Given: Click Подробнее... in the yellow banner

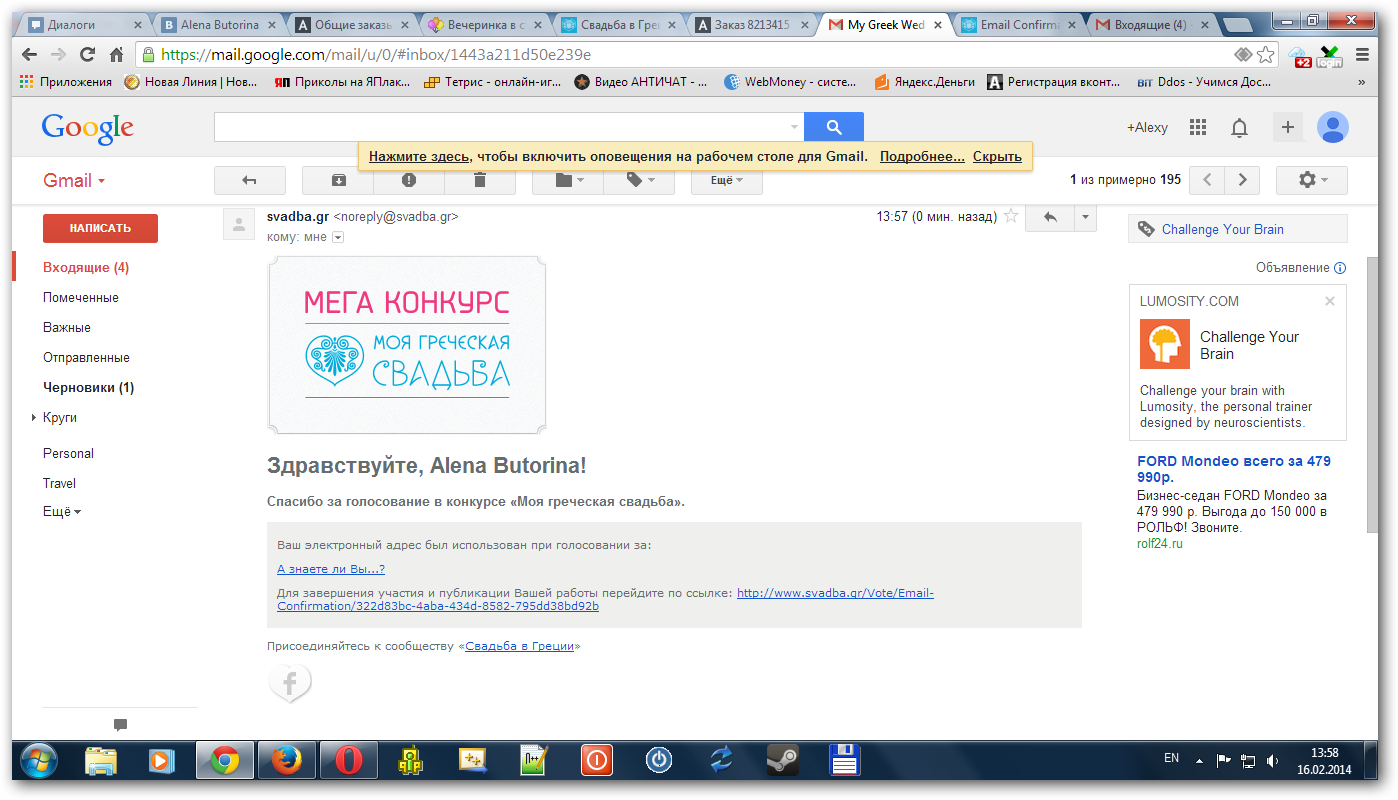Looking at the screenshot, I should [922, 156].
